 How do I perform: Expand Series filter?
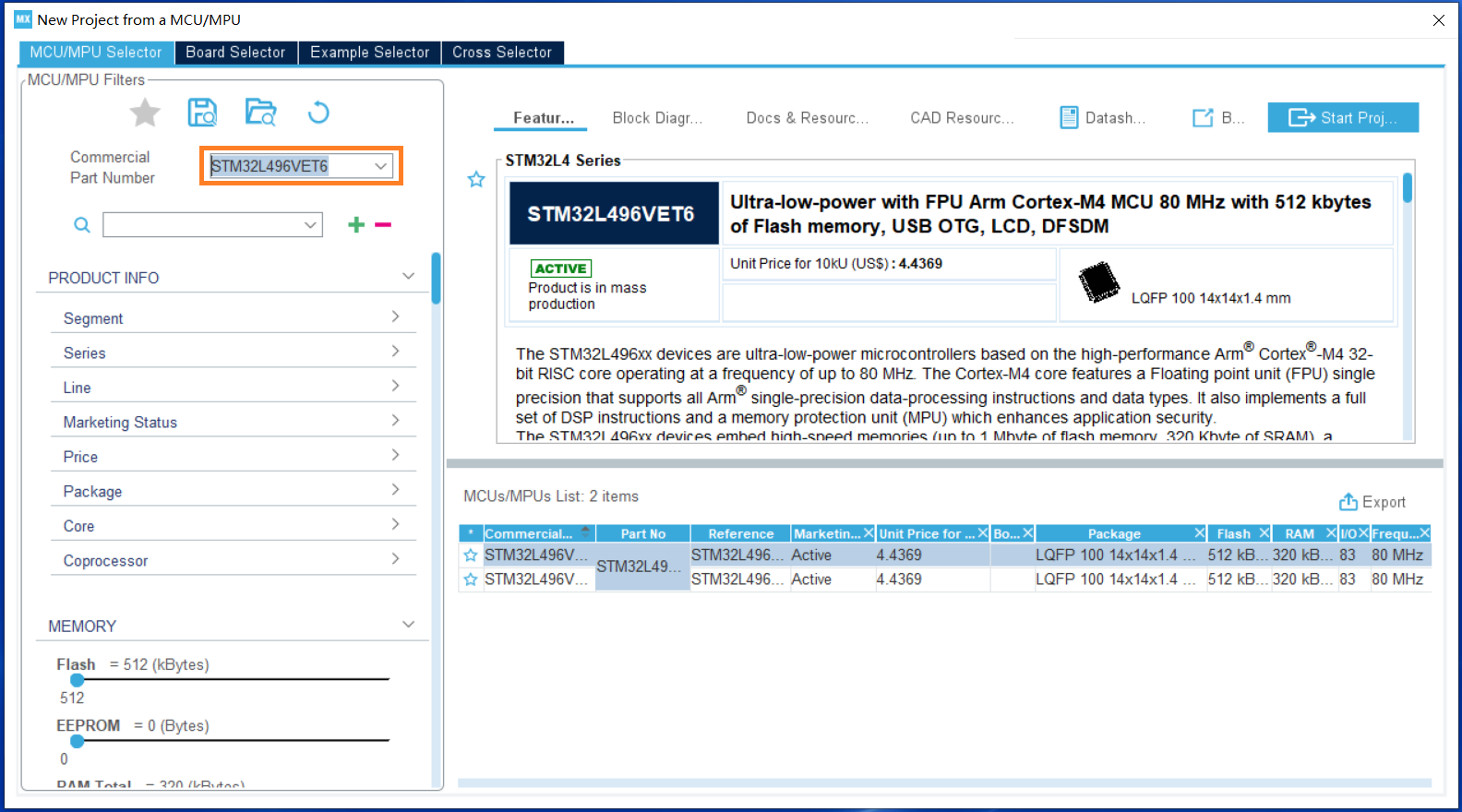click(395, 352)
